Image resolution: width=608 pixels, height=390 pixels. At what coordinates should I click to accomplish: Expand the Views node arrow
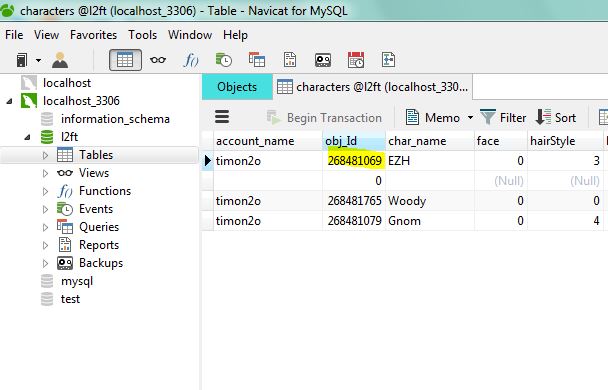[x=45, y=173]
